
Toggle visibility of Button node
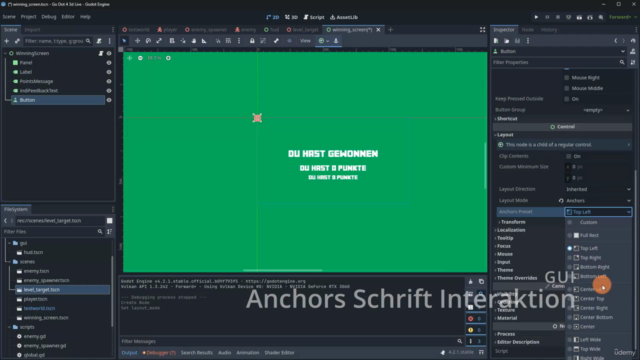[109, 100]
